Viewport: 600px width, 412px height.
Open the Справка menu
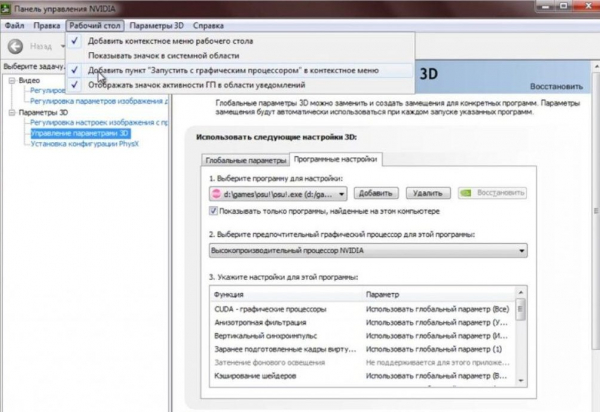point(208,26)
